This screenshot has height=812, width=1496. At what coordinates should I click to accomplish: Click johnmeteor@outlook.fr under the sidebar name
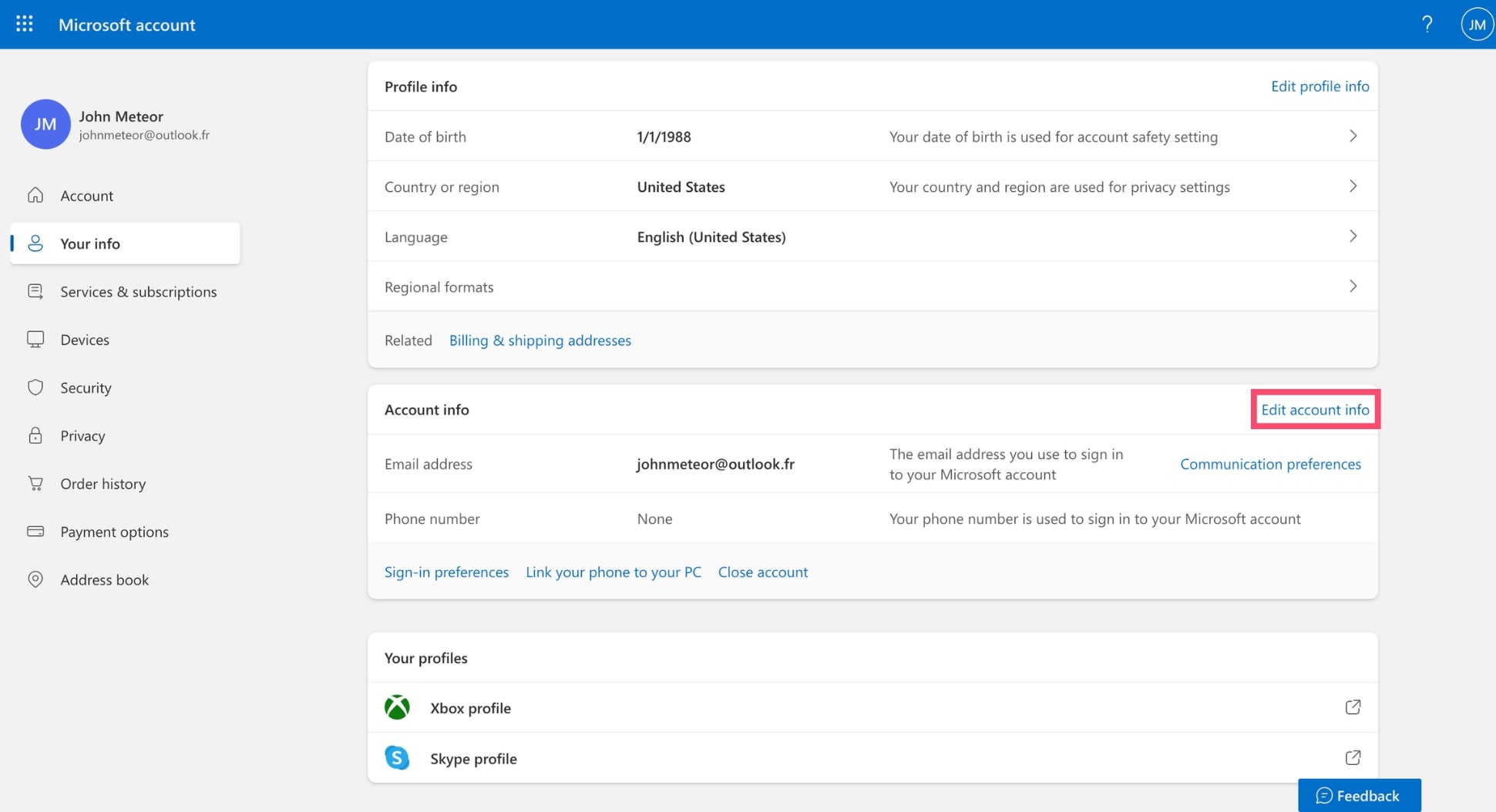point(144,135)
